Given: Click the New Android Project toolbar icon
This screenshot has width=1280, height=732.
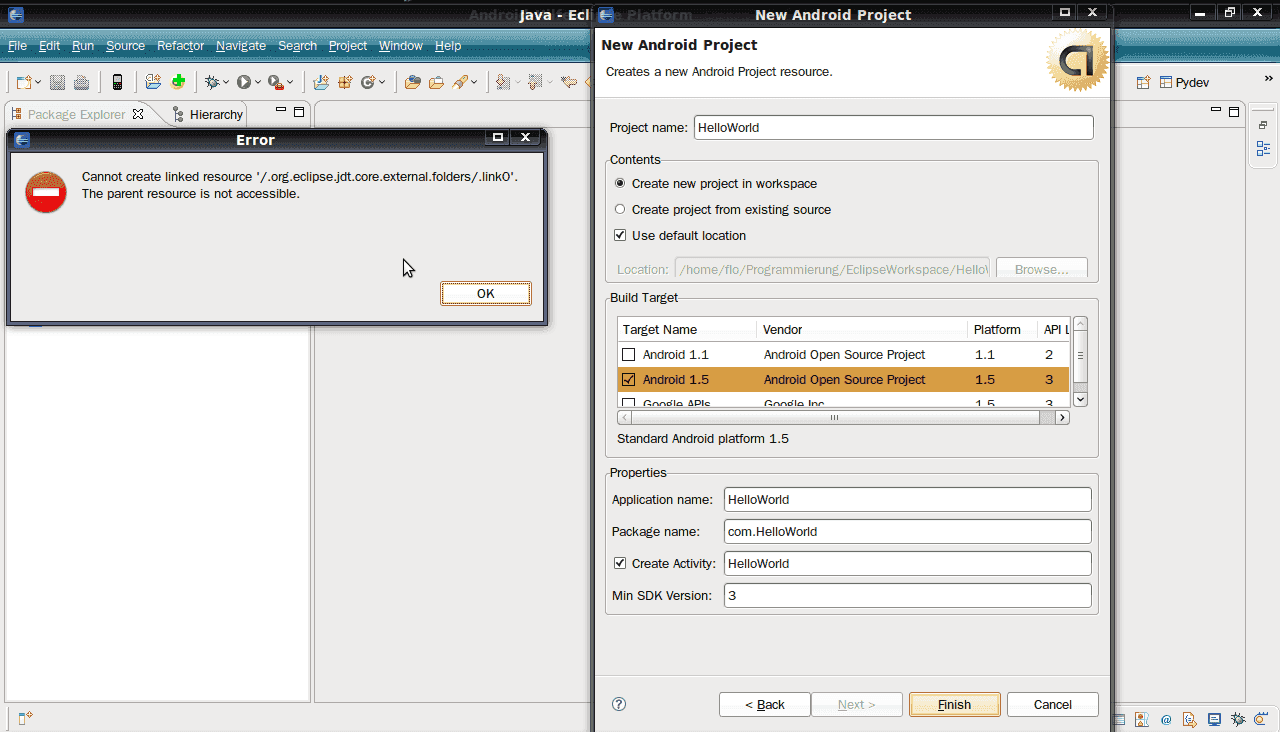Looking at the screenshot, I should [153, 82].
